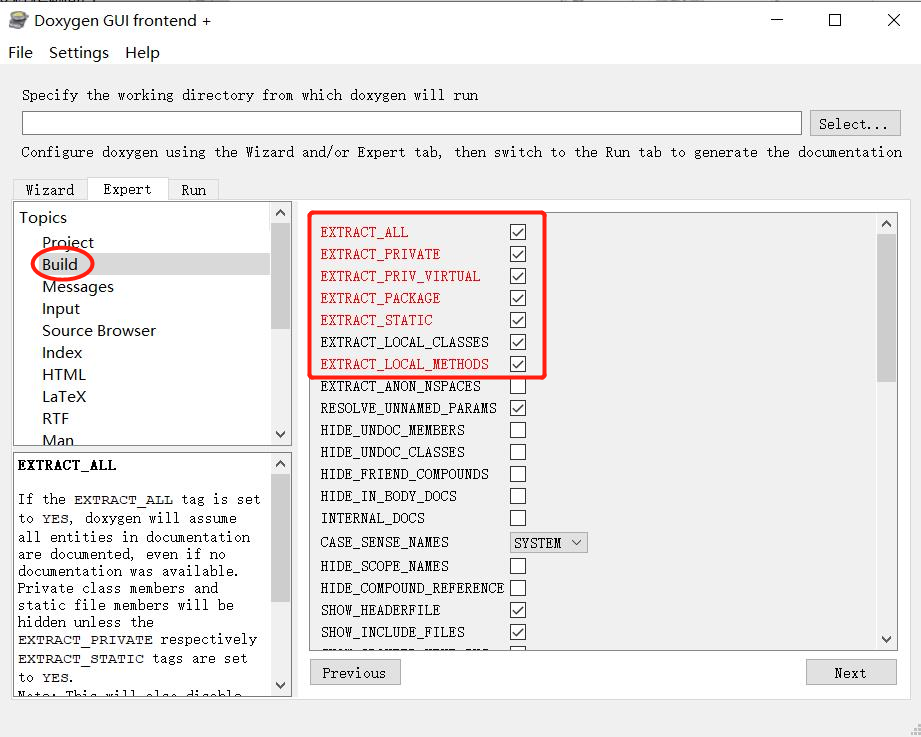Screen dimensions: 921x737
Task: Click the Topics tree header
Action: [43, 218]
